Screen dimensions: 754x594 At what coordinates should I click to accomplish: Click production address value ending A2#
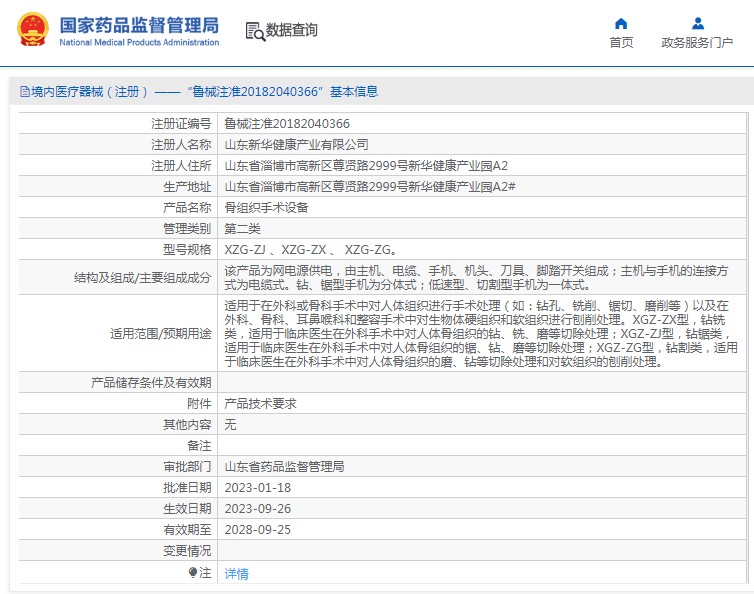pyautogui.click(x=370, y=186)
